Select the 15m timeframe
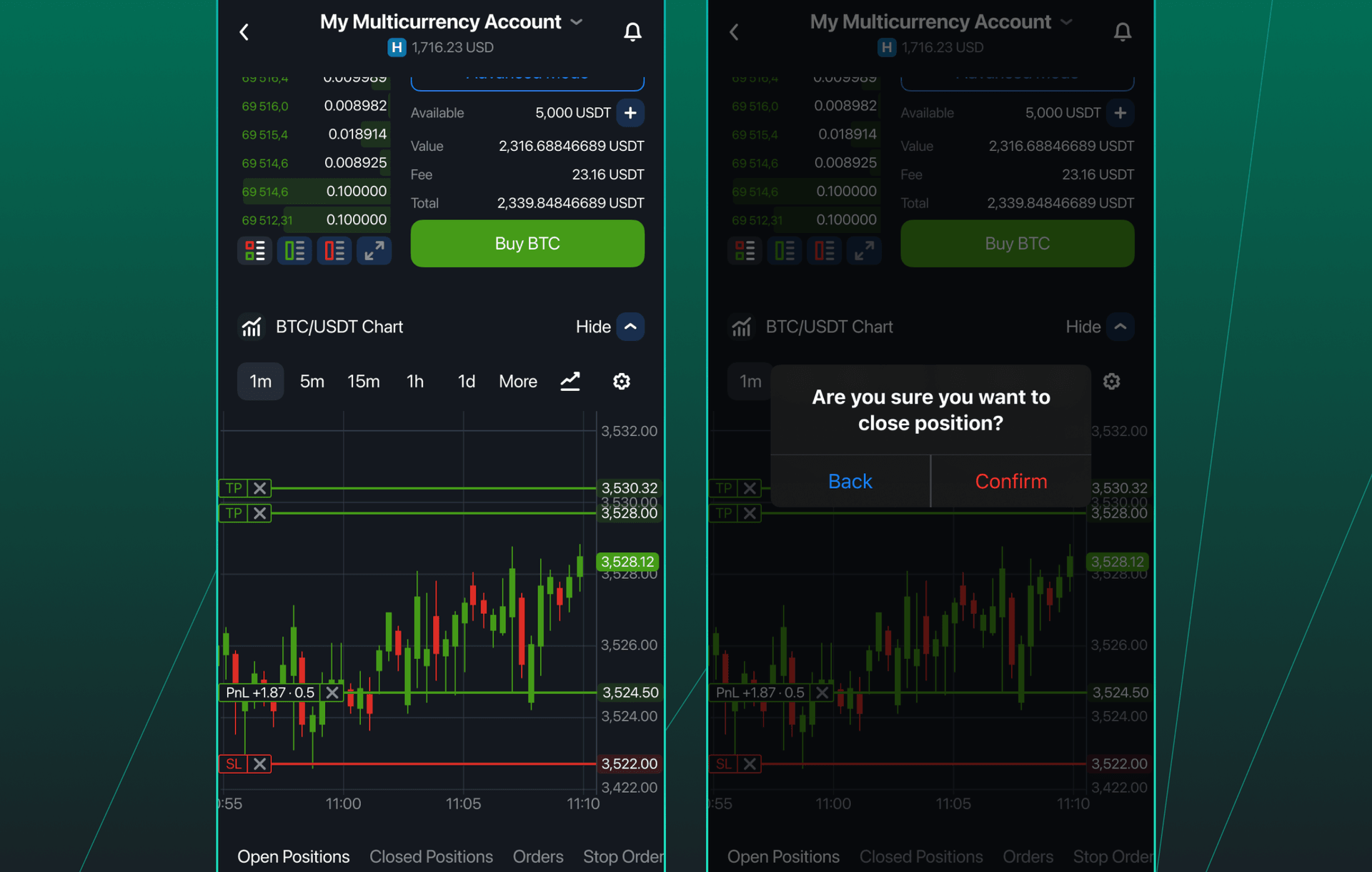 pos(363,381)
